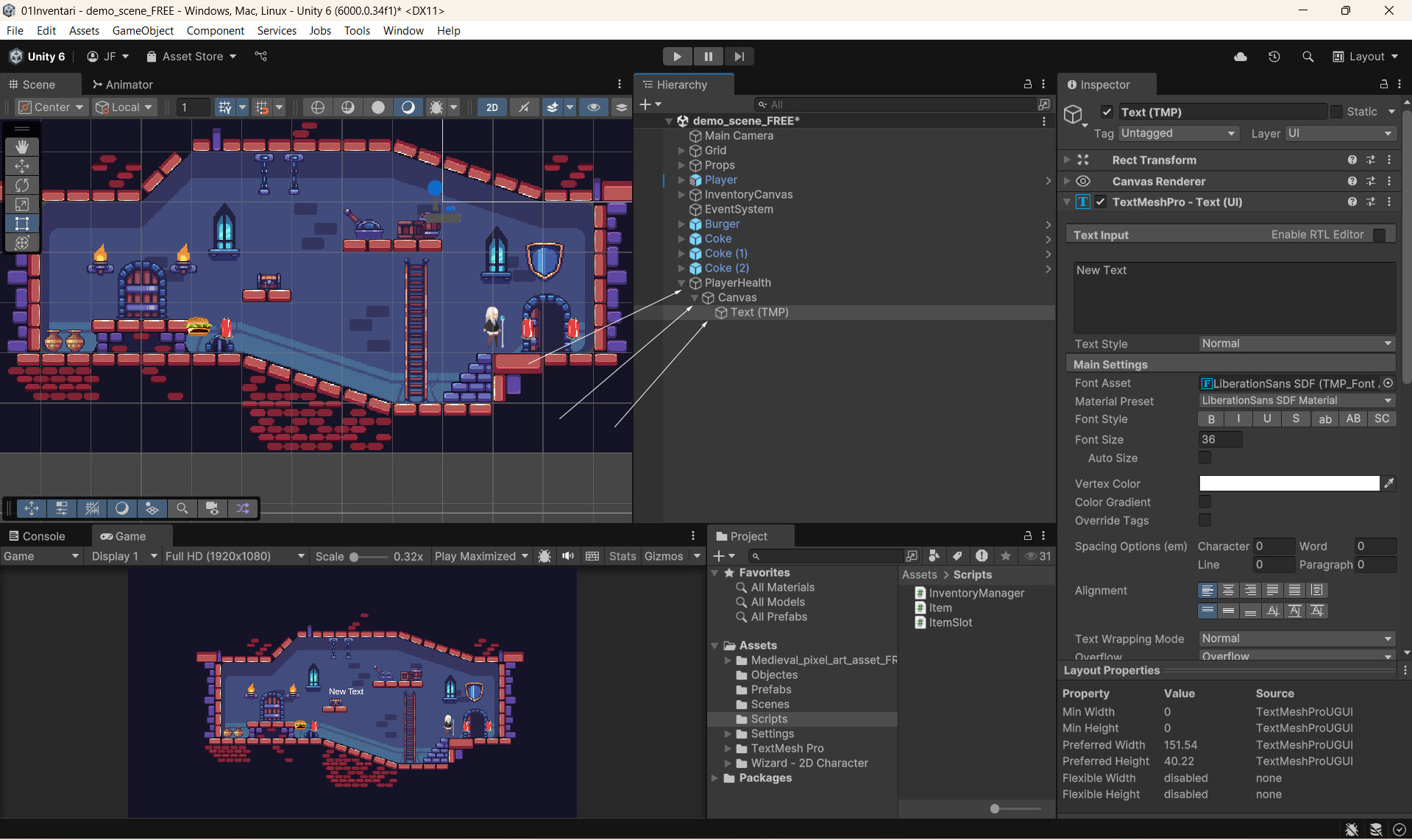Screen dimensions: 1412x840
Task: Open the Full HD resolution dropdown
Action: 234,556
